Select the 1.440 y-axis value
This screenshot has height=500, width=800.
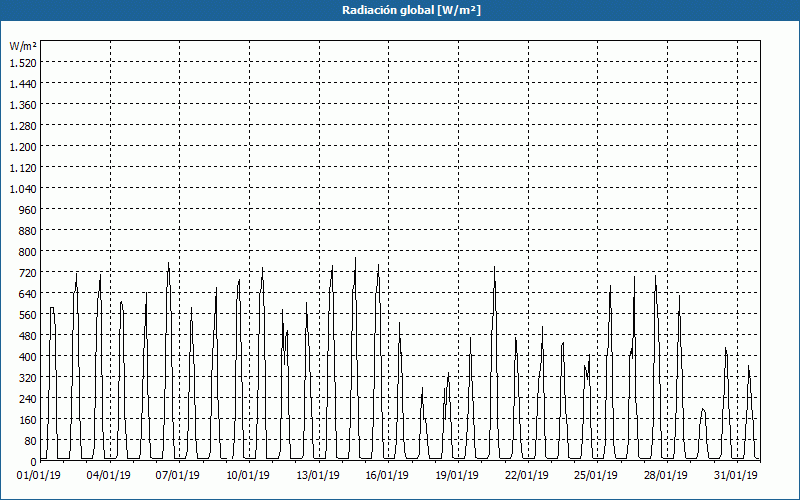(23, 83)
